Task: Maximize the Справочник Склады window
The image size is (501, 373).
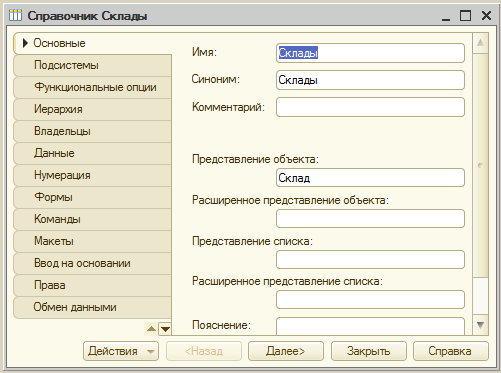Action: [465, 15]
